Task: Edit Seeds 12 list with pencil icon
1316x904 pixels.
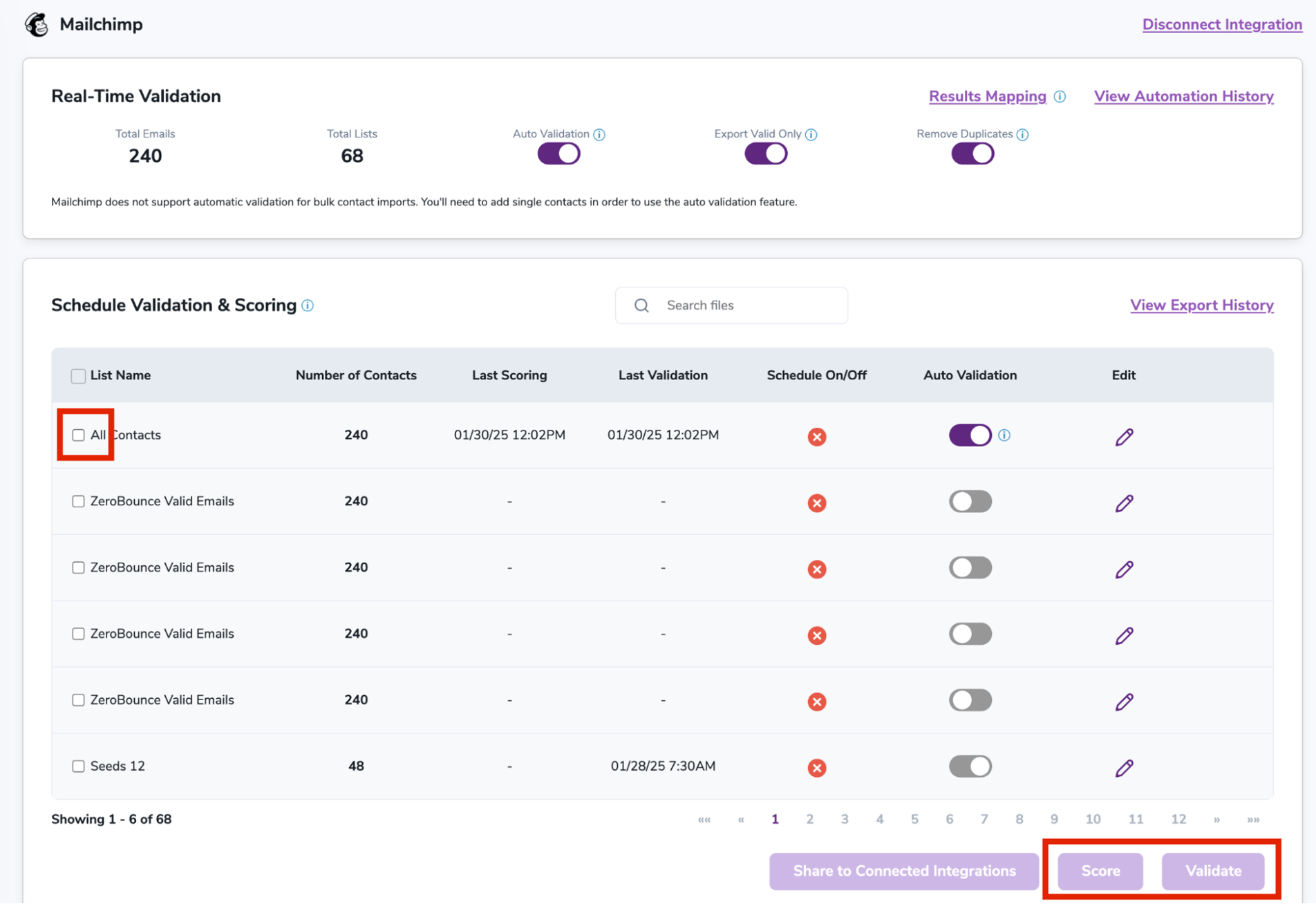Action: (x=1124, y=768)
